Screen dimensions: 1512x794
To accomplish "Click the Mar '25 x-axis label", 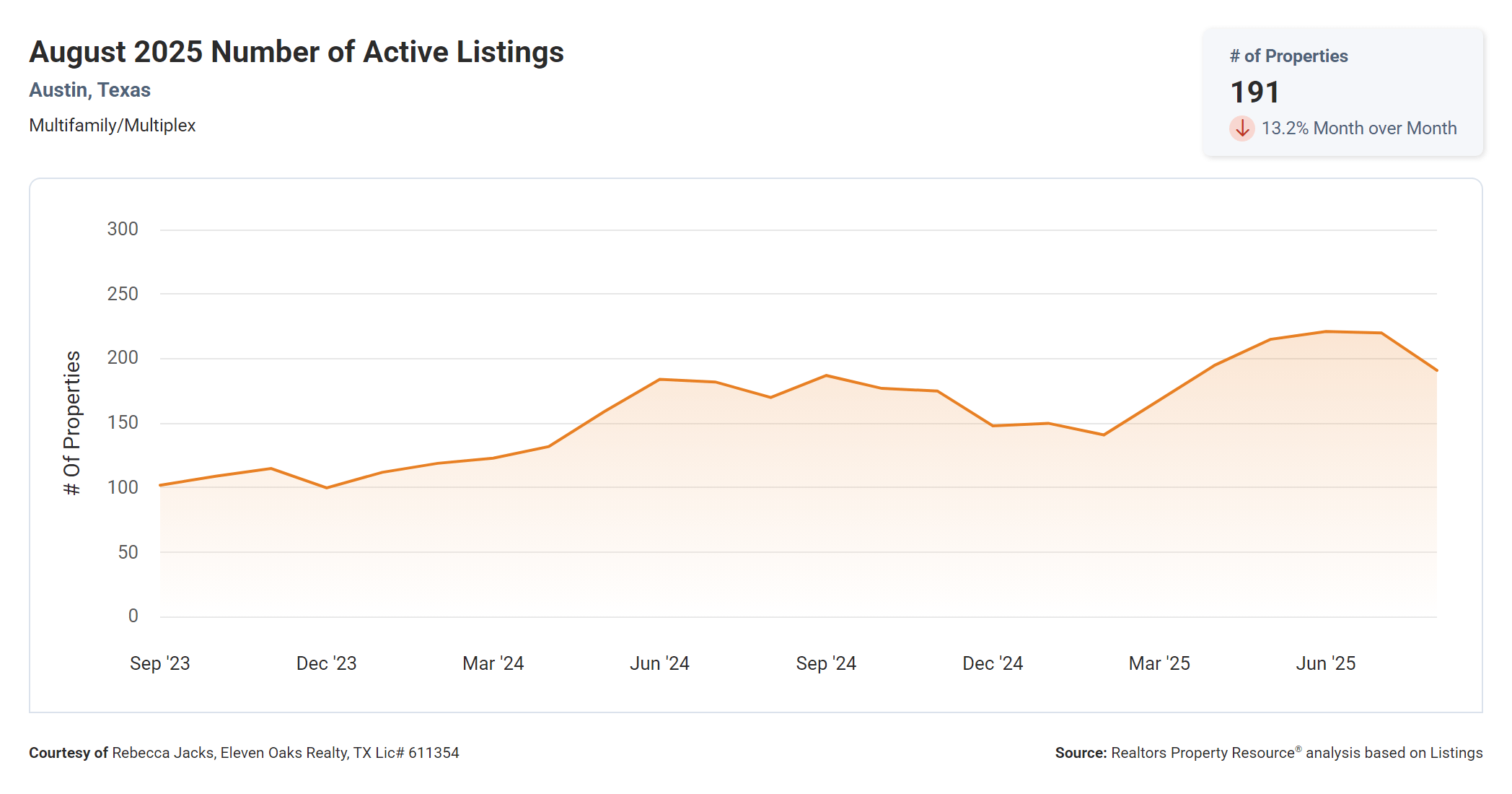I will [1159, 663].
